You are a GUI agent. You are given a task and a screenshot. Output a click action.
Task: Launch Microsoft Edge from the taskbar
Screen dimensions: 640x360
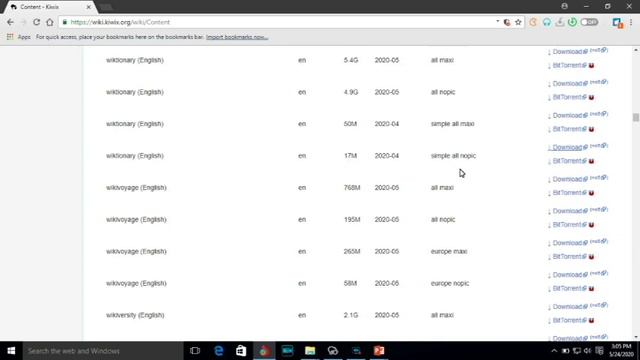coord(219,351)
